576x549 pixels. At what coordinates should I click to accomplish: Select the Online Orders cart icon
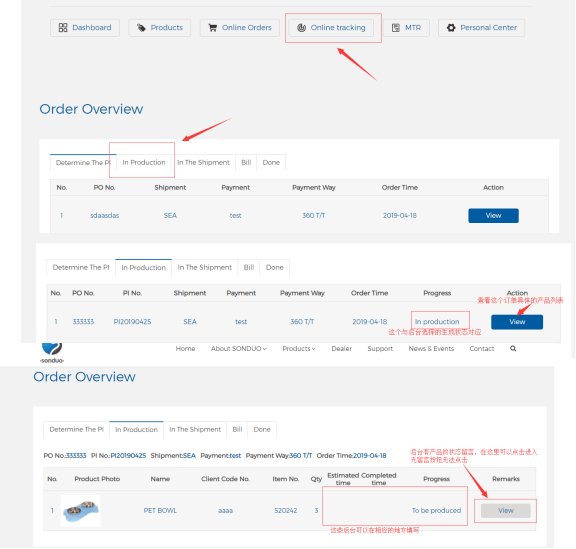click(212, 28)
